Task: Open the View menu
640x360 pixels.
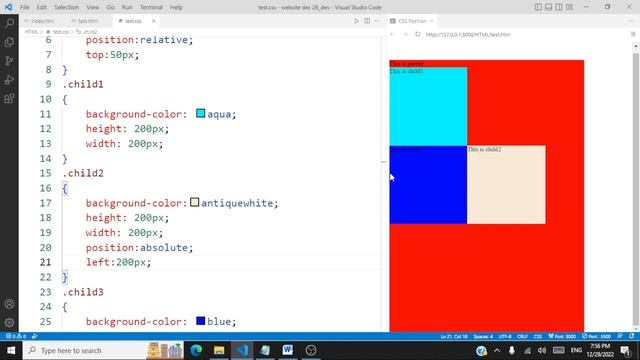Action: (93, 7)
